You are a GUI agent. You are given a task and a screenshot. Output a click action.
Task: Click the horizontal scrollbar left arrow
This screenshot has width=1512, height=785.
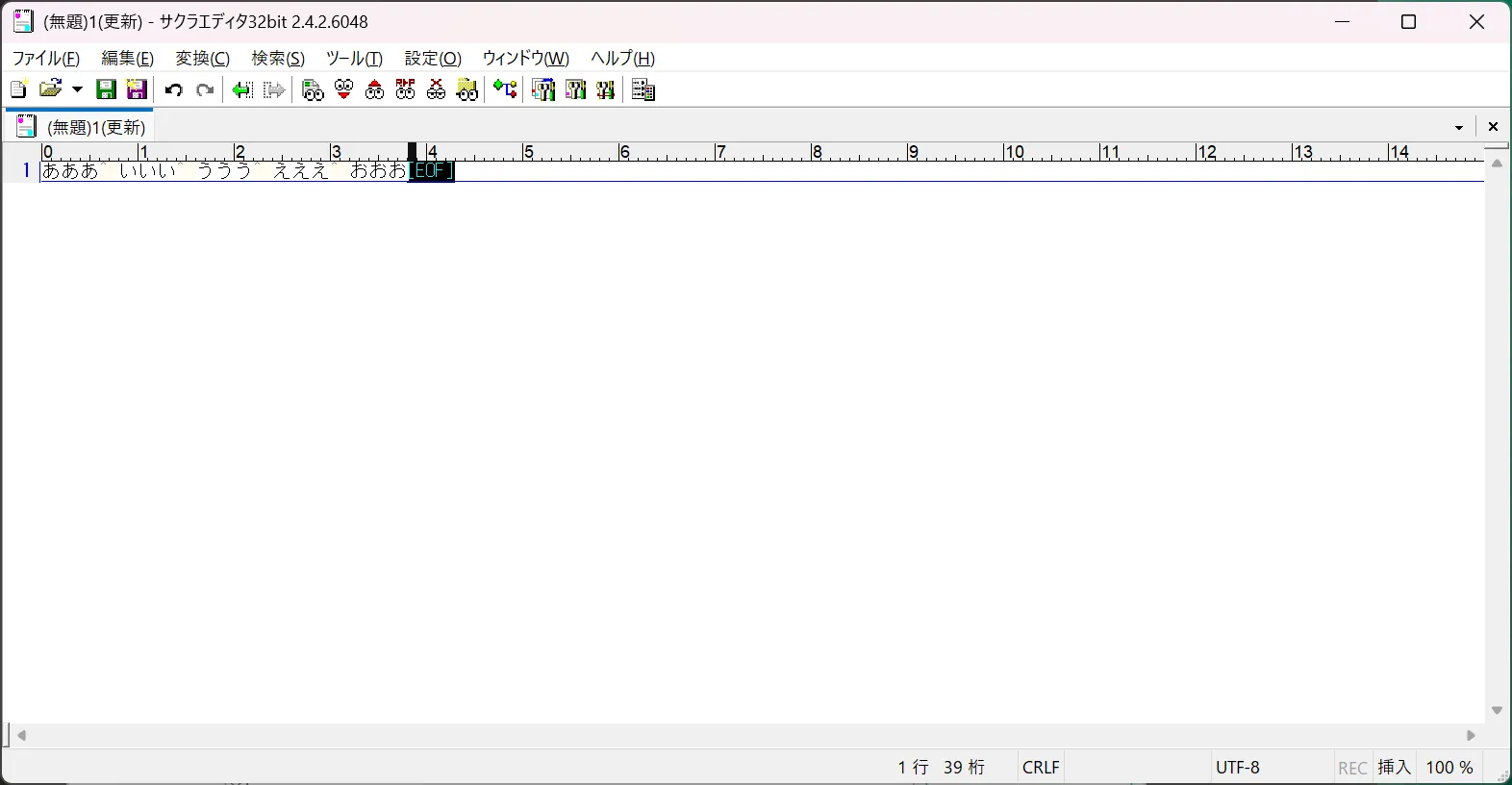21,736
